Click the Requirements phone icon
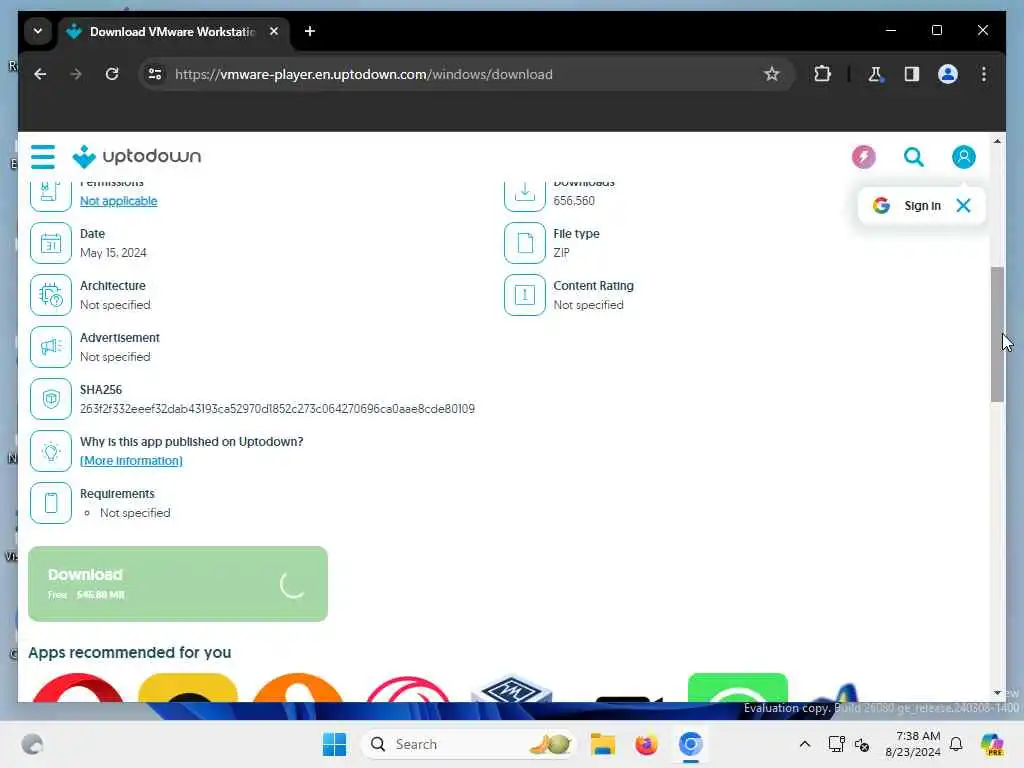Image resolution: width=1024 pixels, height=768 pixels. tap(51, 503)
